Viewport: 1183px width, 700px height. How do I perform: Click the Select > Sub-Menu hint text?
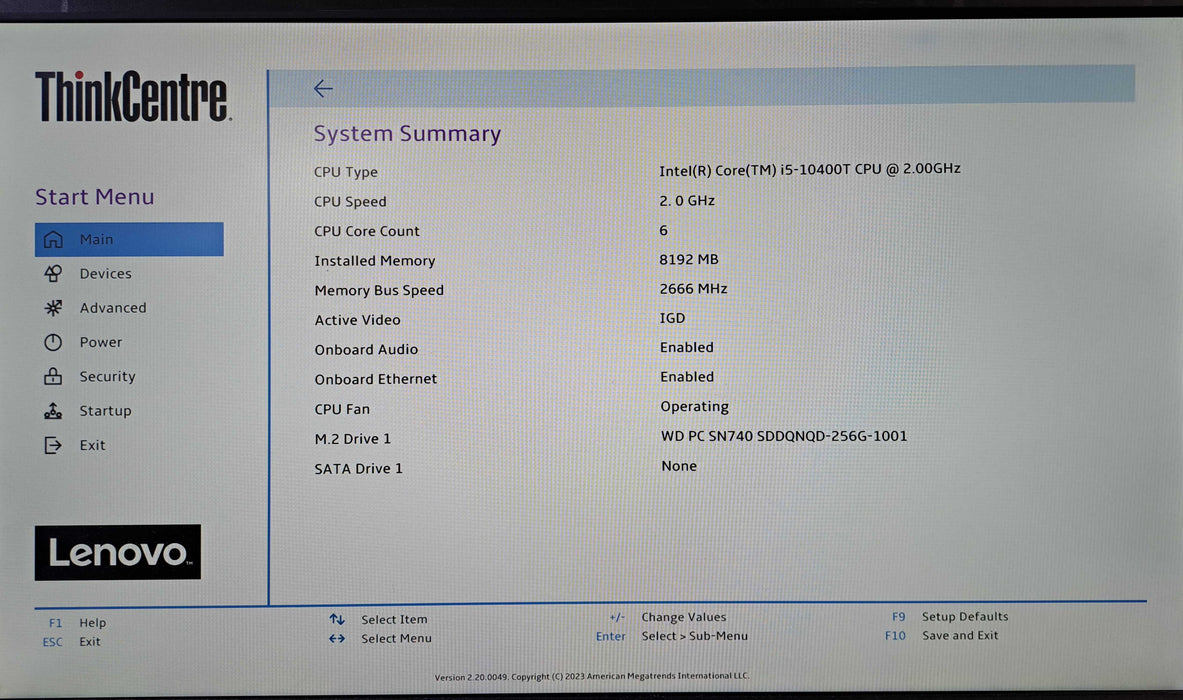point(694,636)
